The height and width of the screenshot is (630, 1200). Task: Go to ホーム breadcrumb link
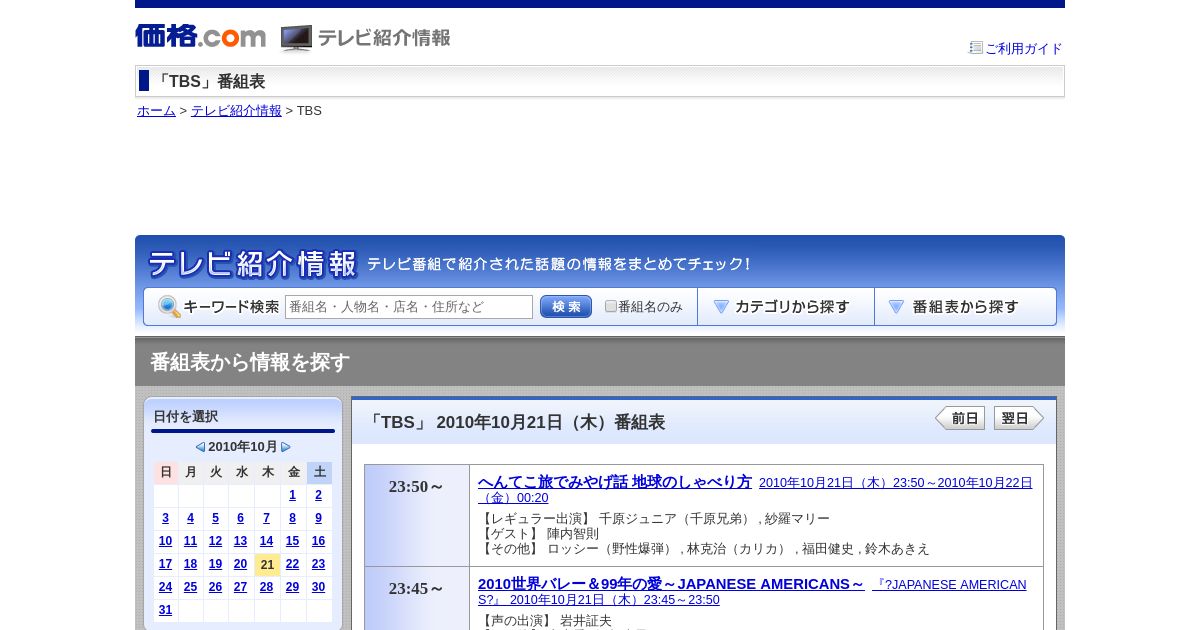156,111
